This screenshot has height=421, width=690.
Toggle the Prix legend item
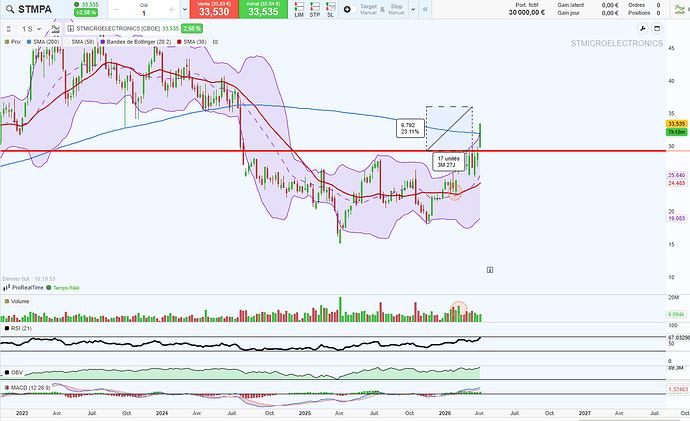pos(13,42)
